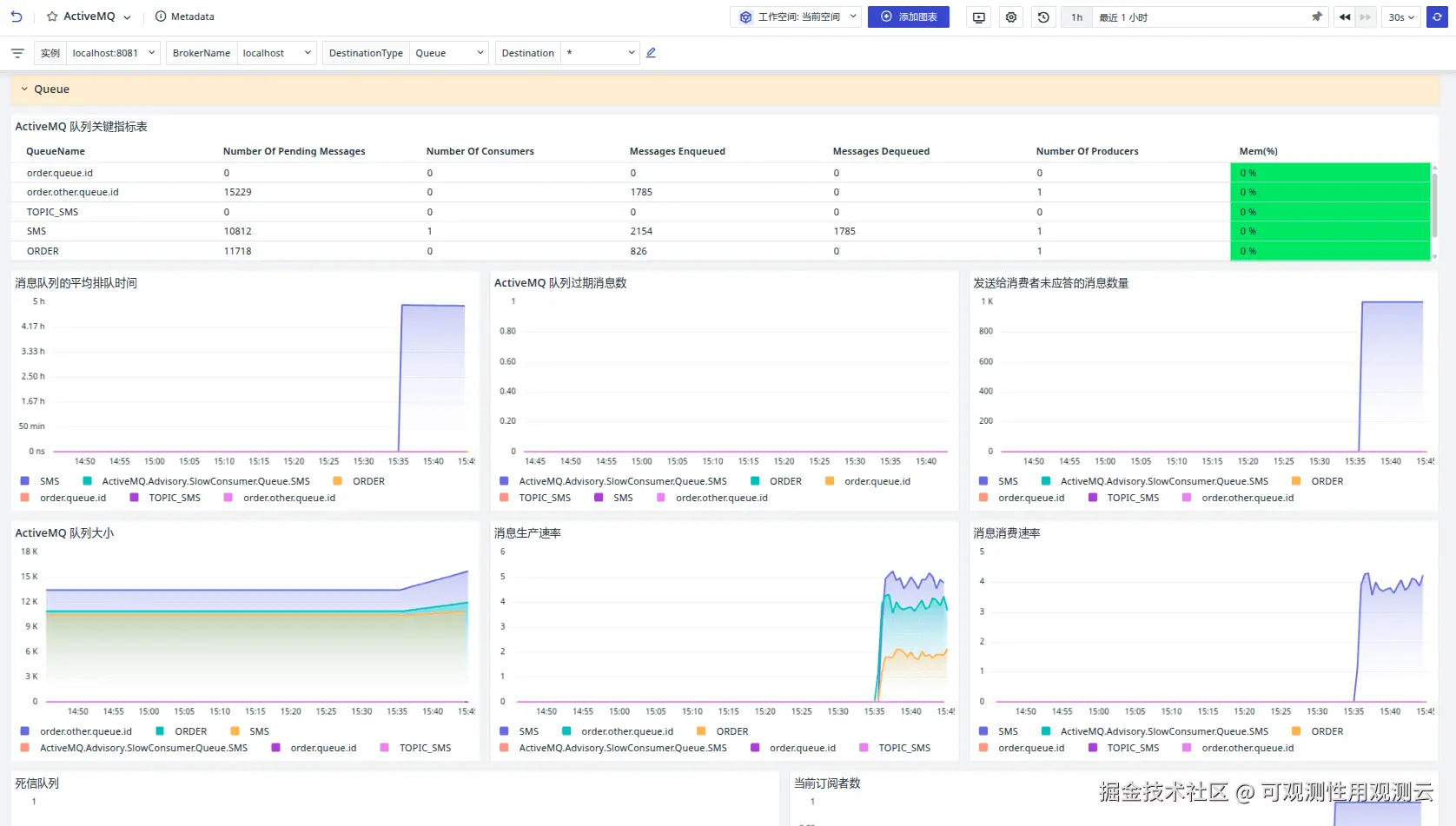This screenshot has height=826, width=1456.
Task: Click the filter lines icon
Action: (x=17, y=53)
